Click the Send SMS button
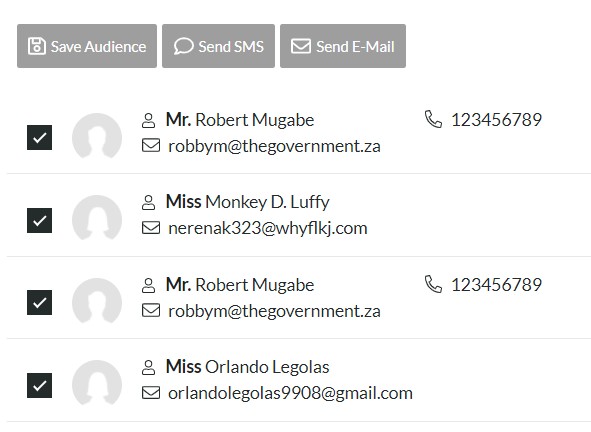 (218, 46)
